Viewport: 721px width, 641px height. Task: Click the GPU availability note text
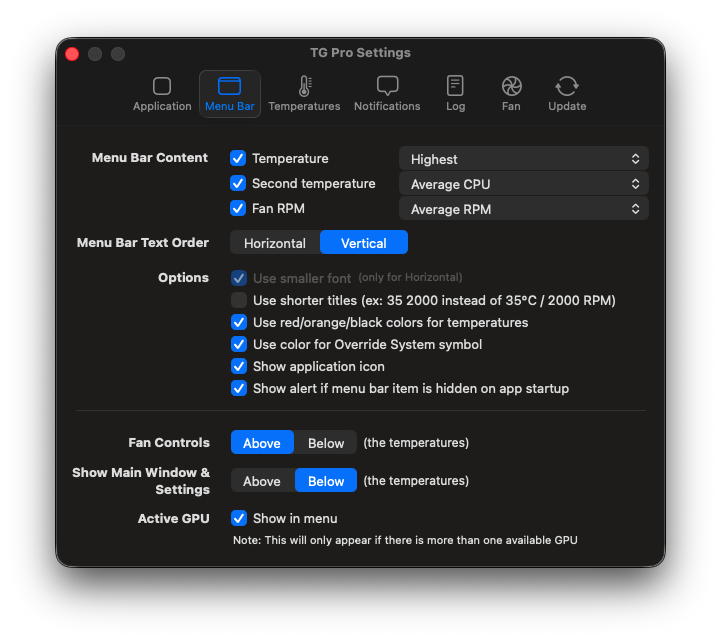405,540
